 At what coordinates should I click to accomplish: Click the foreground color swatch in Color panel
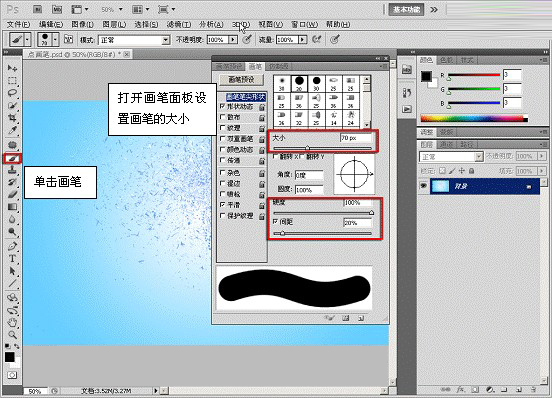pyautogui.click(x=426, y=76)
